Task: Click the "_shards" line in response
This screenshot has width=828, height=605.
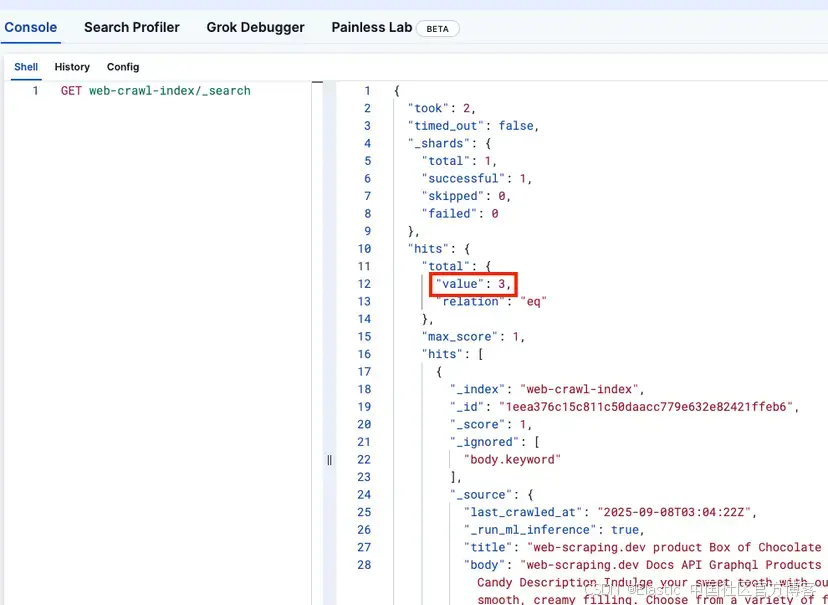Action: (x=449, y=143)
